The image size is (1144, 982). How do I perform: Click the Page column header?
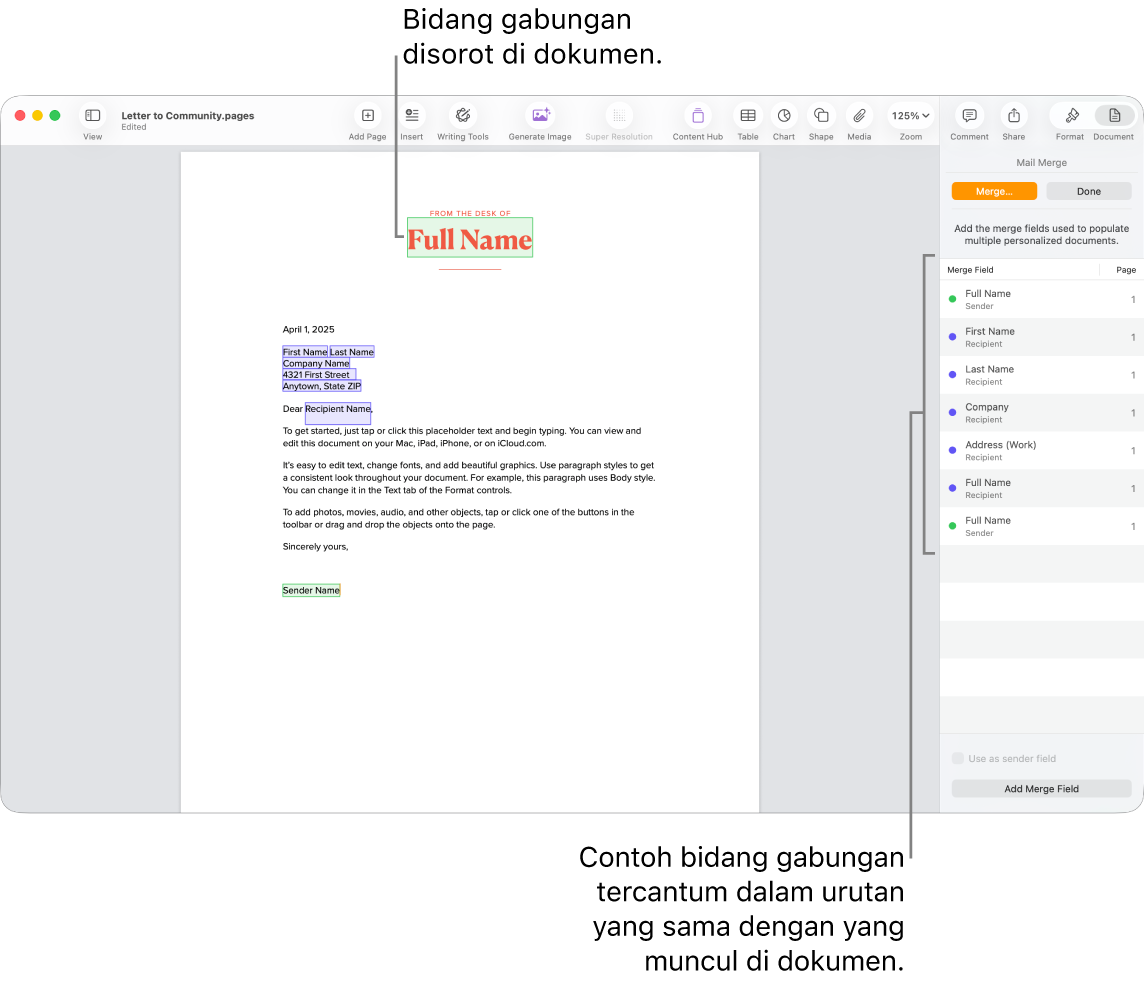[x=1126, y=270]
